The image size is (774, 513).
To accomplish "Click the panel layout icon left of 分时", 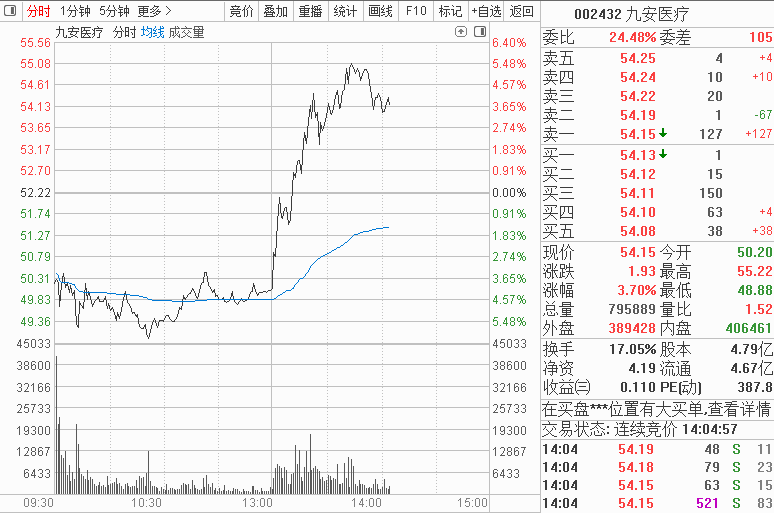I will point(10,11).
